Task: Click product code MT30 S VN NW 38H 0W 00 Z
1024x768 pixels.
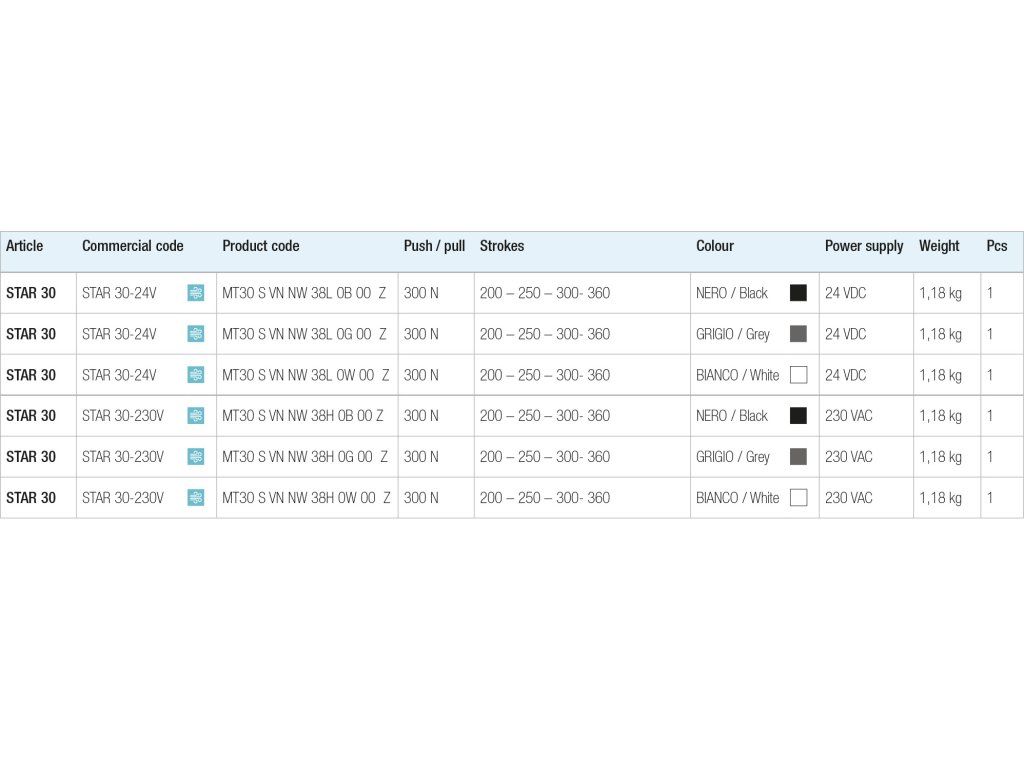Action: pos(305,498)
